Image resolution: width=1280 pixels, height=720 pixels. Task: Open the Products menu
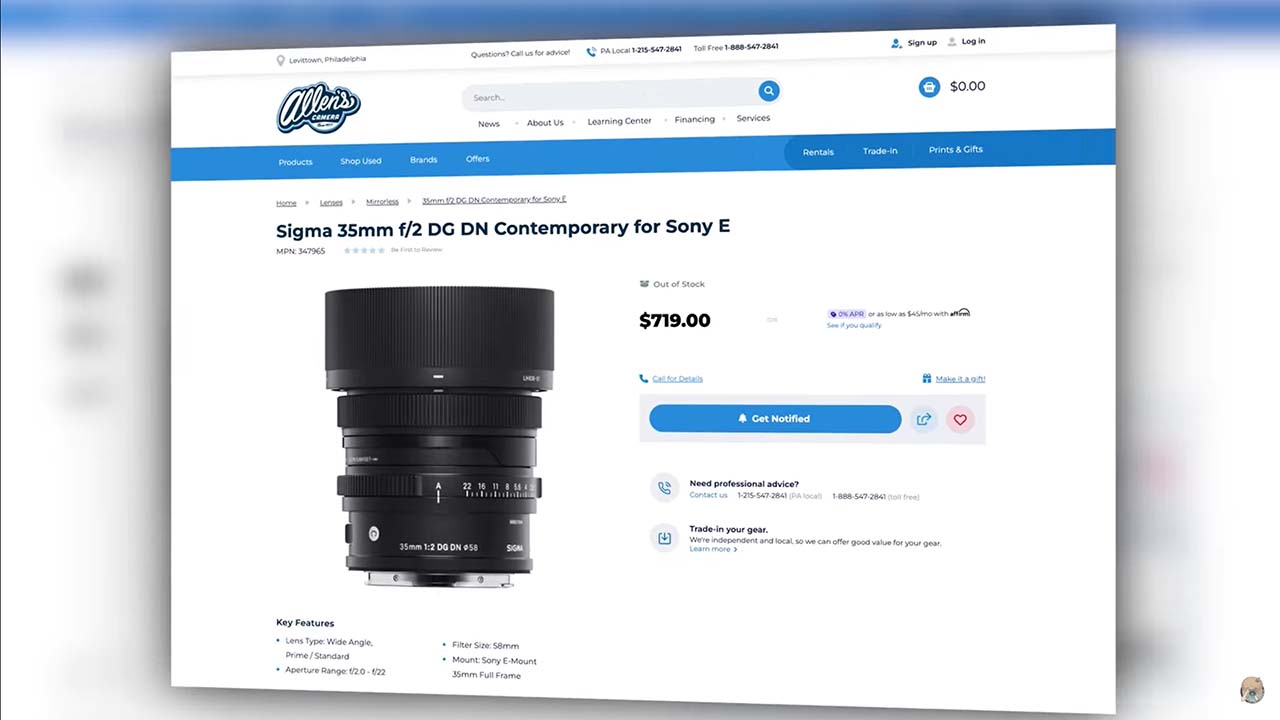295,162
